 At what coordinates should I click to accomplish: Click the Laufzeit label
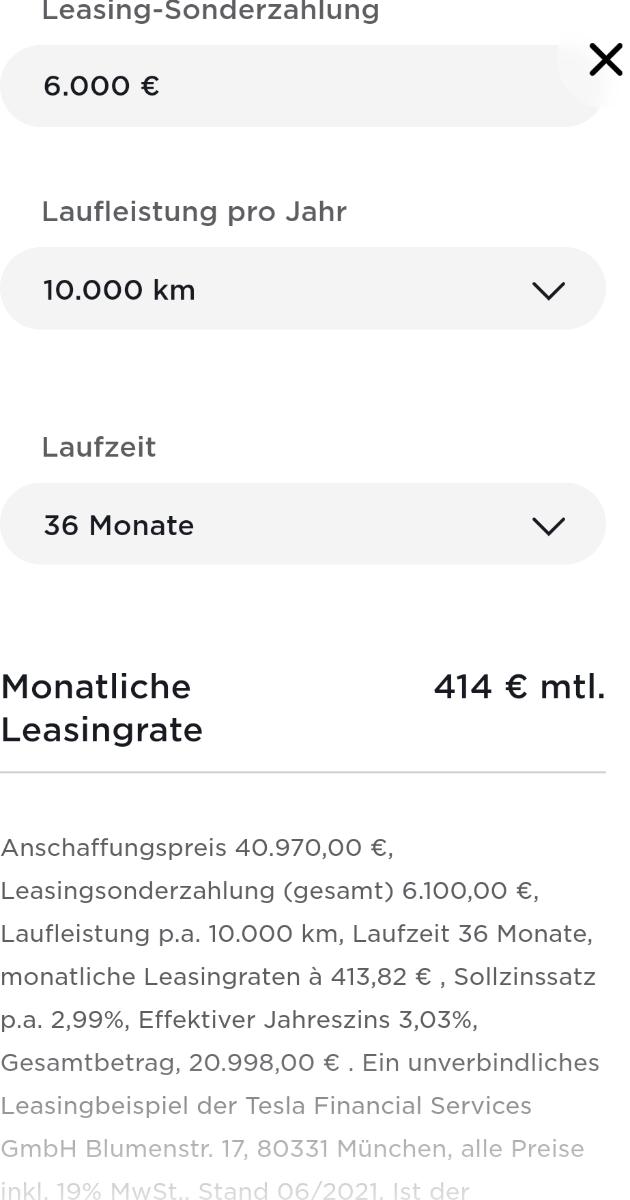[x=99, y=447]
